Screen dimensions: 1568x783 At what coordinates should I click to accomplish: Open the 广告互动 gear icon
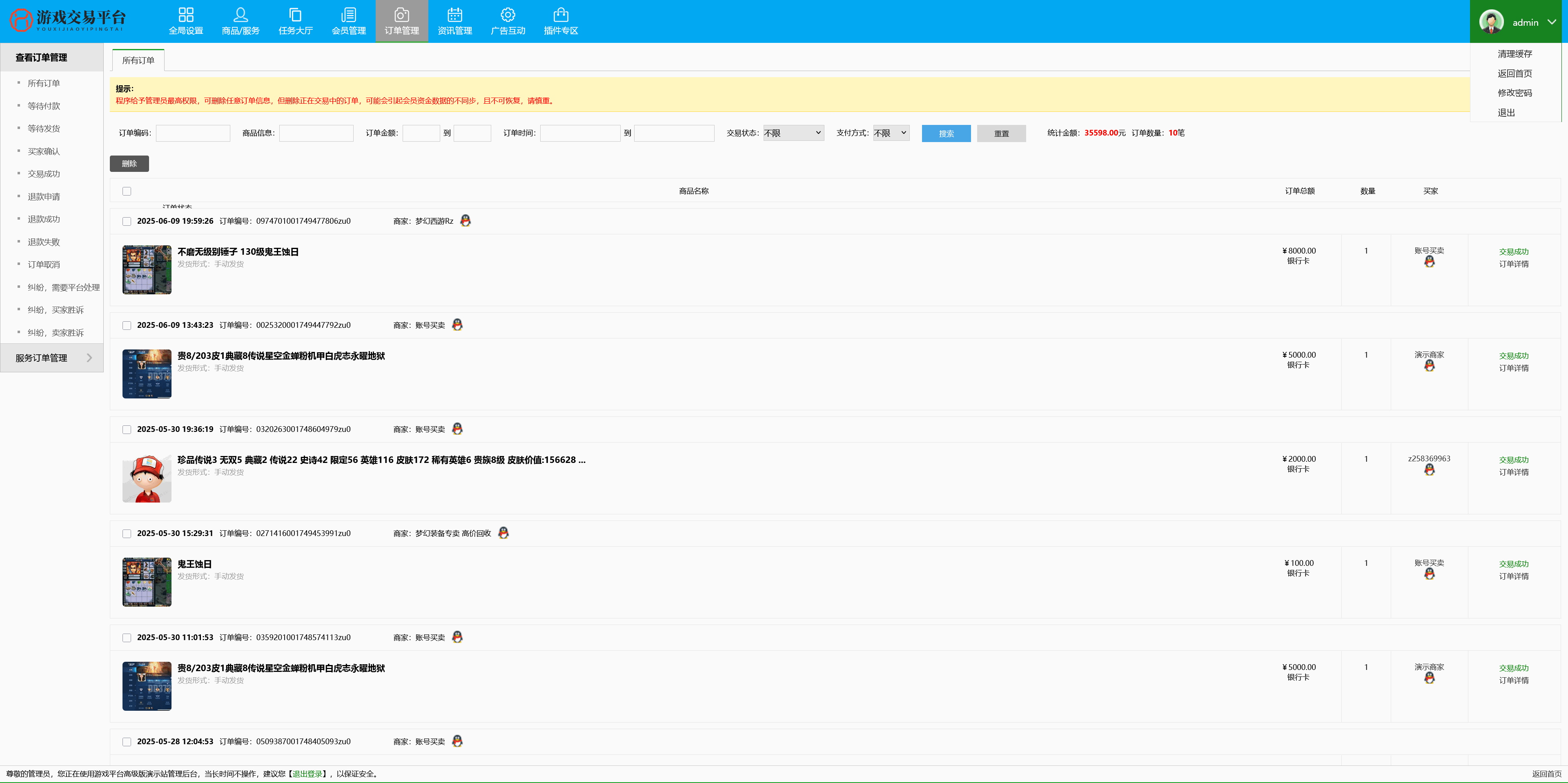508,15
